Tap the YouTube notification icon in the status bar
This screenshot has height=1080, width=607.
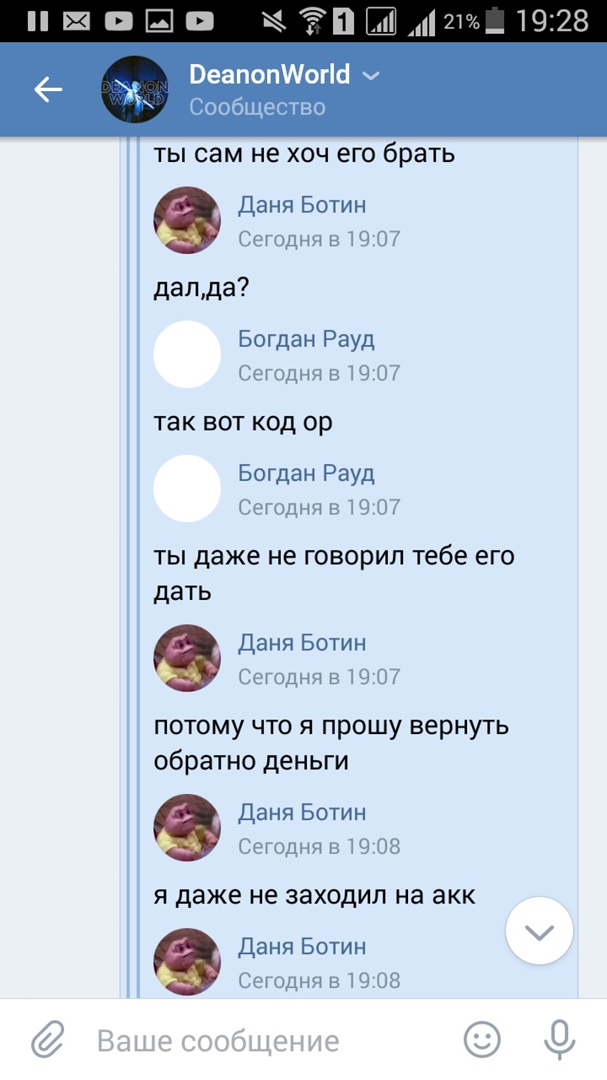(119, 21)
